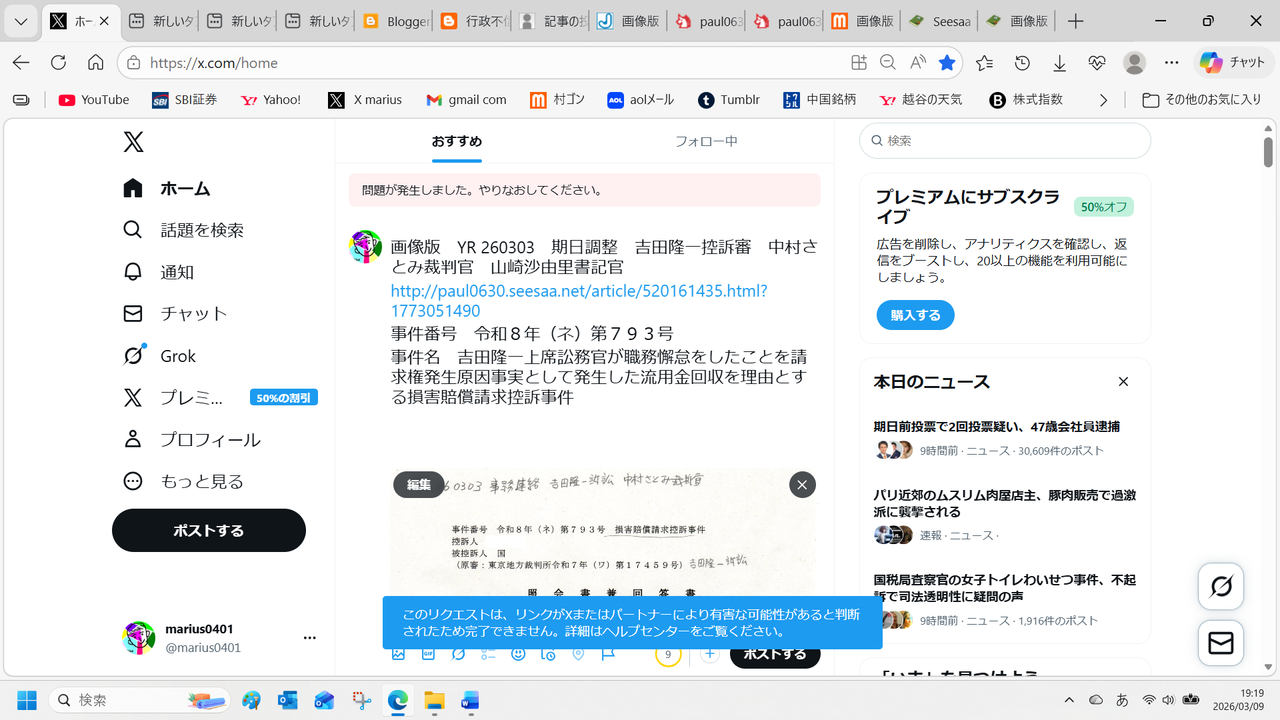Switch to フォロー中 timeline tab
The width and height of the screenshot is (1280, 720).
click(x=706, y=141)
